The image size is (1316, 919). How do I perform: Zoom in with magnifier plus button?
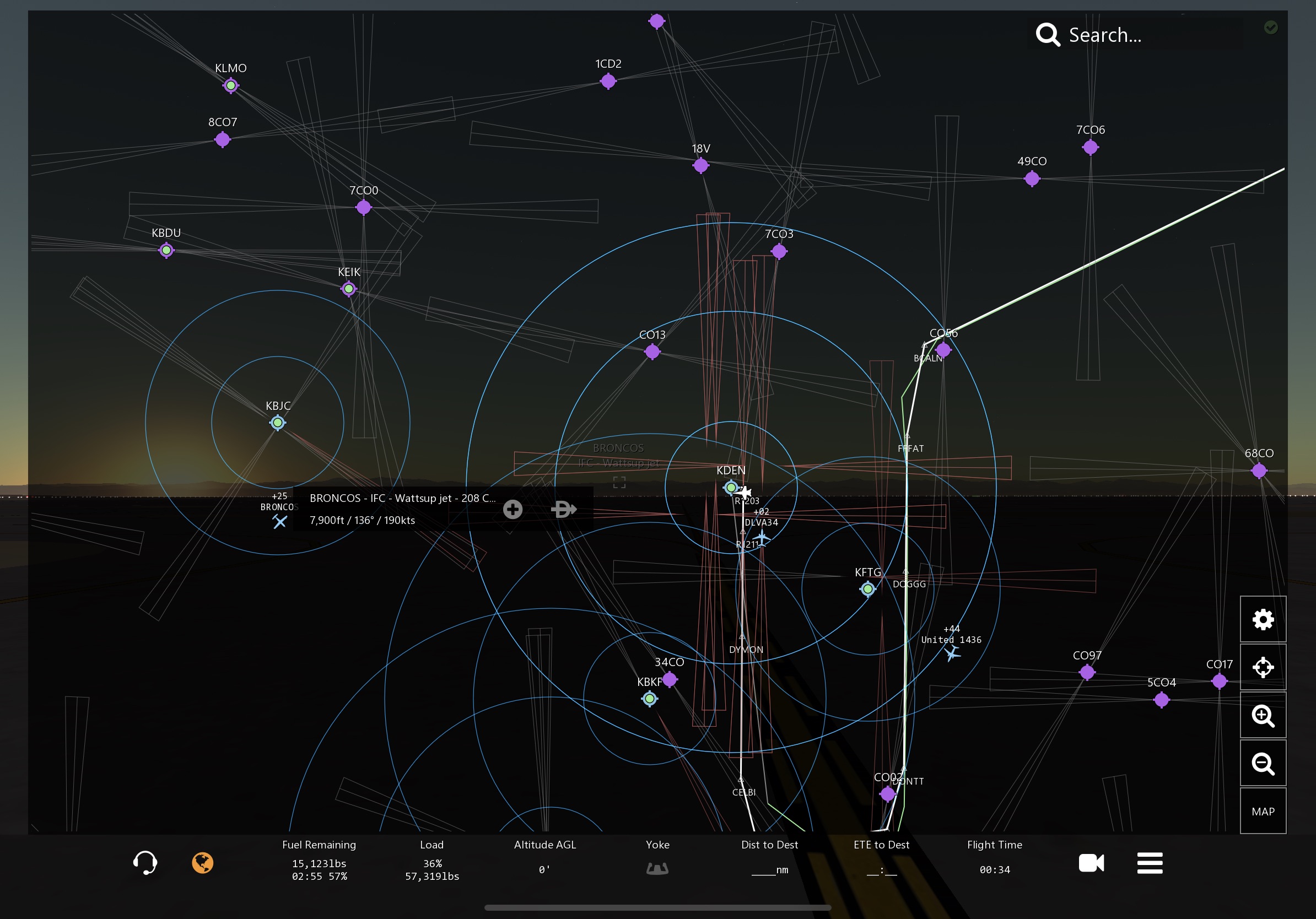point(1263,716)
